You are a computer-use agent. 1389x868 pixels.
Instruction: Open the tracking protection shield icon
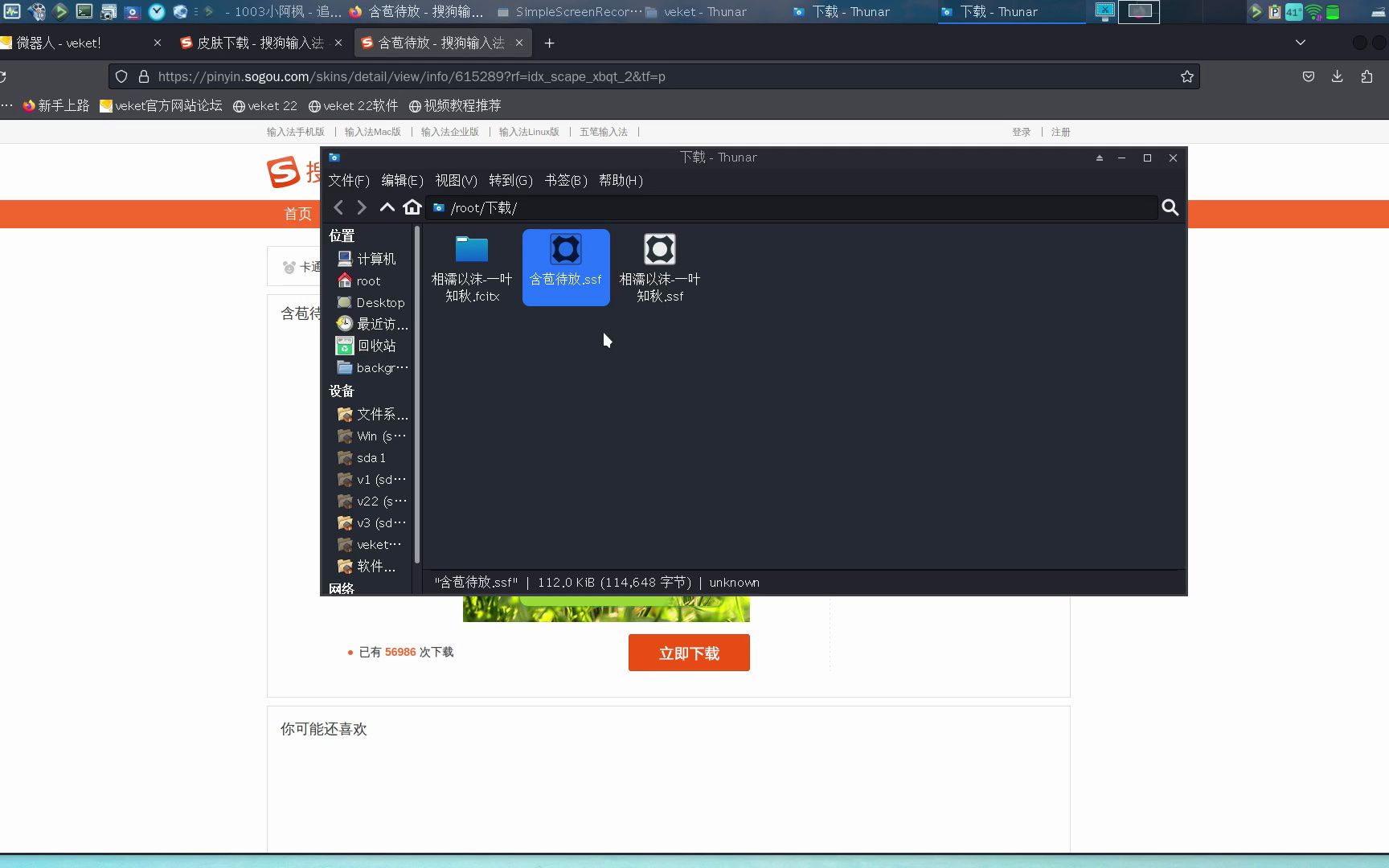121,76
